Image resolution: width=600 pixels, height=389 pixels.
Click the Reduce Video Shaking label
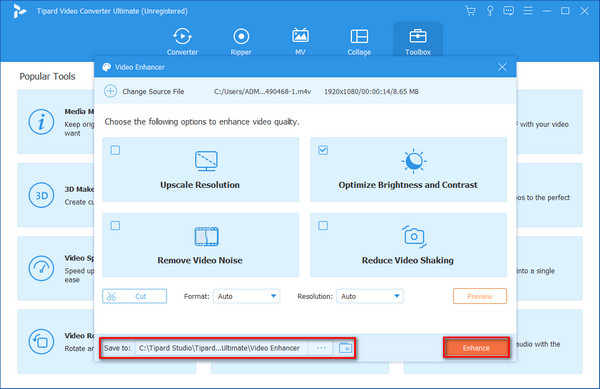[408, 260]
